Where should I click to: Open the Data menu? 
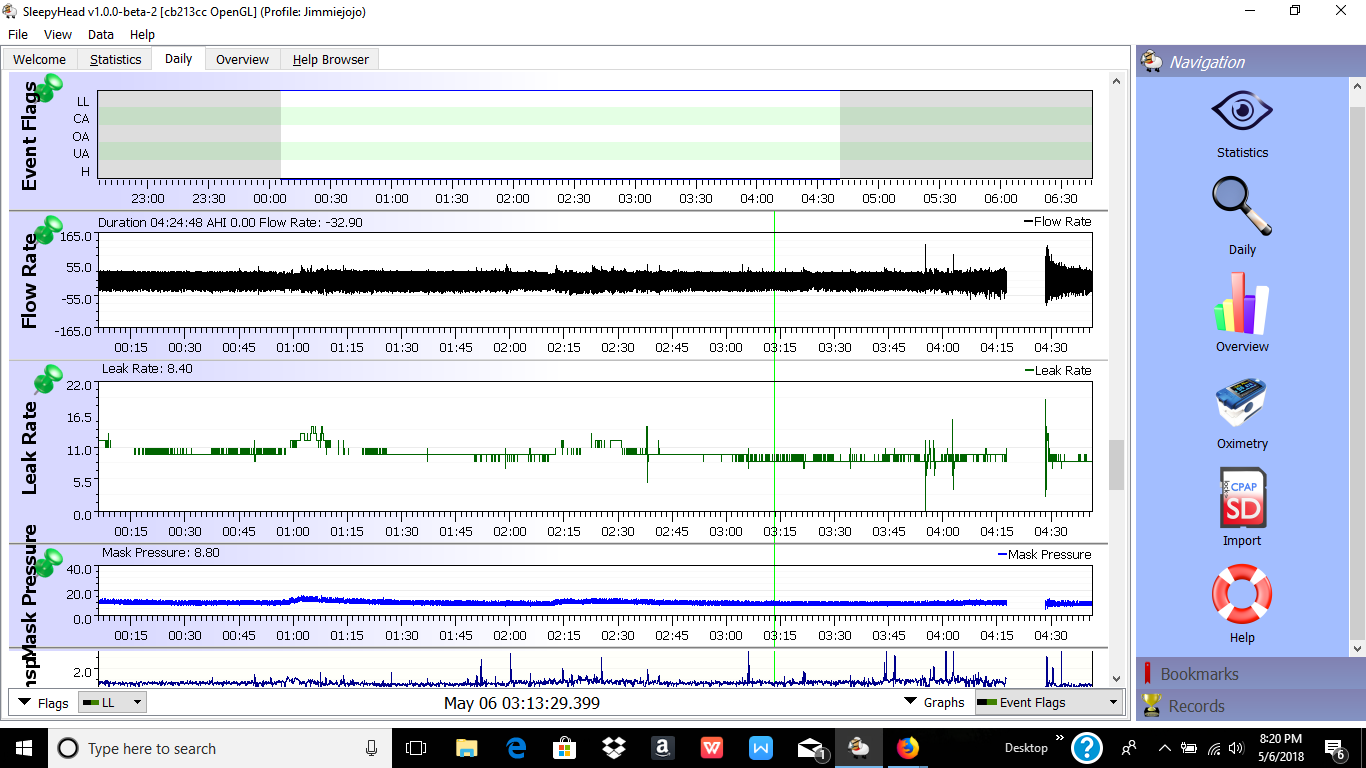101,34
